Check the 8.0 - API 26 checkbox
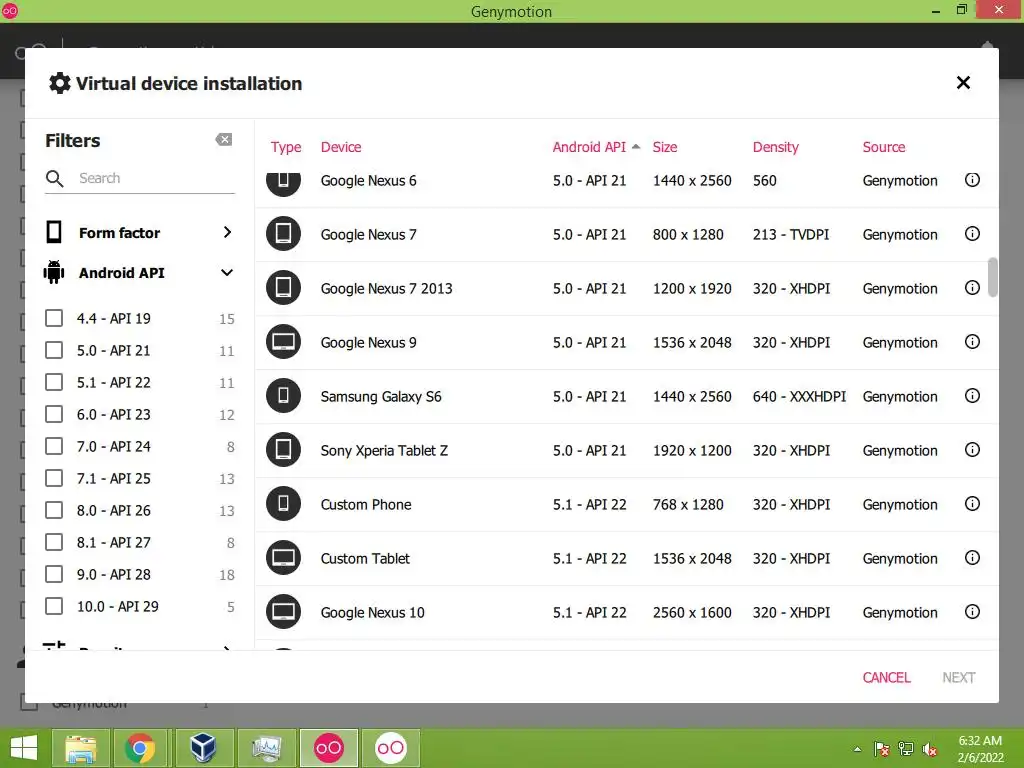The height and width of the screenshot is (768, 1024). click(x=54, y=511)
